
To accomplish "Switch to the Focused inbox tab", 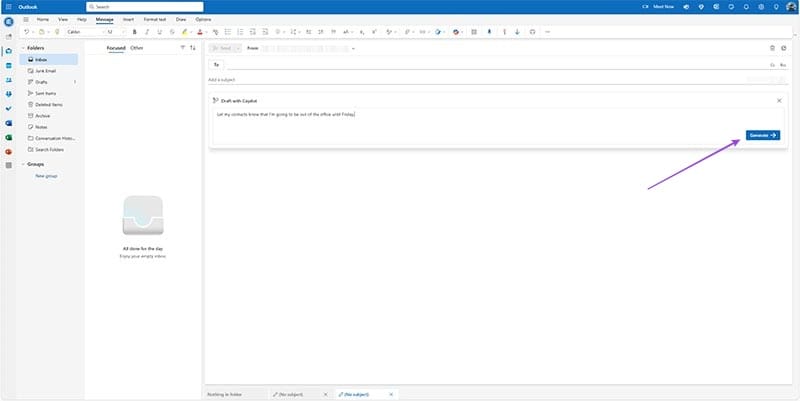I will click(x=116, y=48).
